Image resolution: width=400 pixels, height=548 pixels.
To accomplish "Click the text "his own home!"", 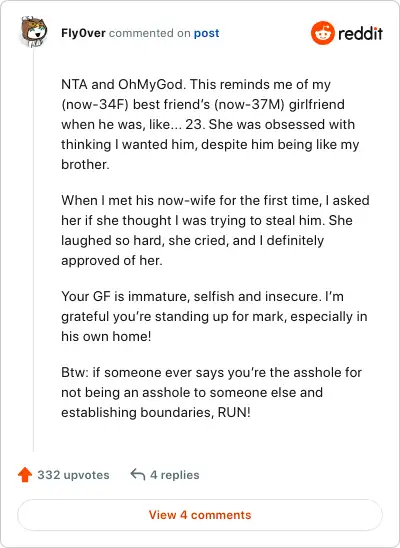I will pos(106,336).
